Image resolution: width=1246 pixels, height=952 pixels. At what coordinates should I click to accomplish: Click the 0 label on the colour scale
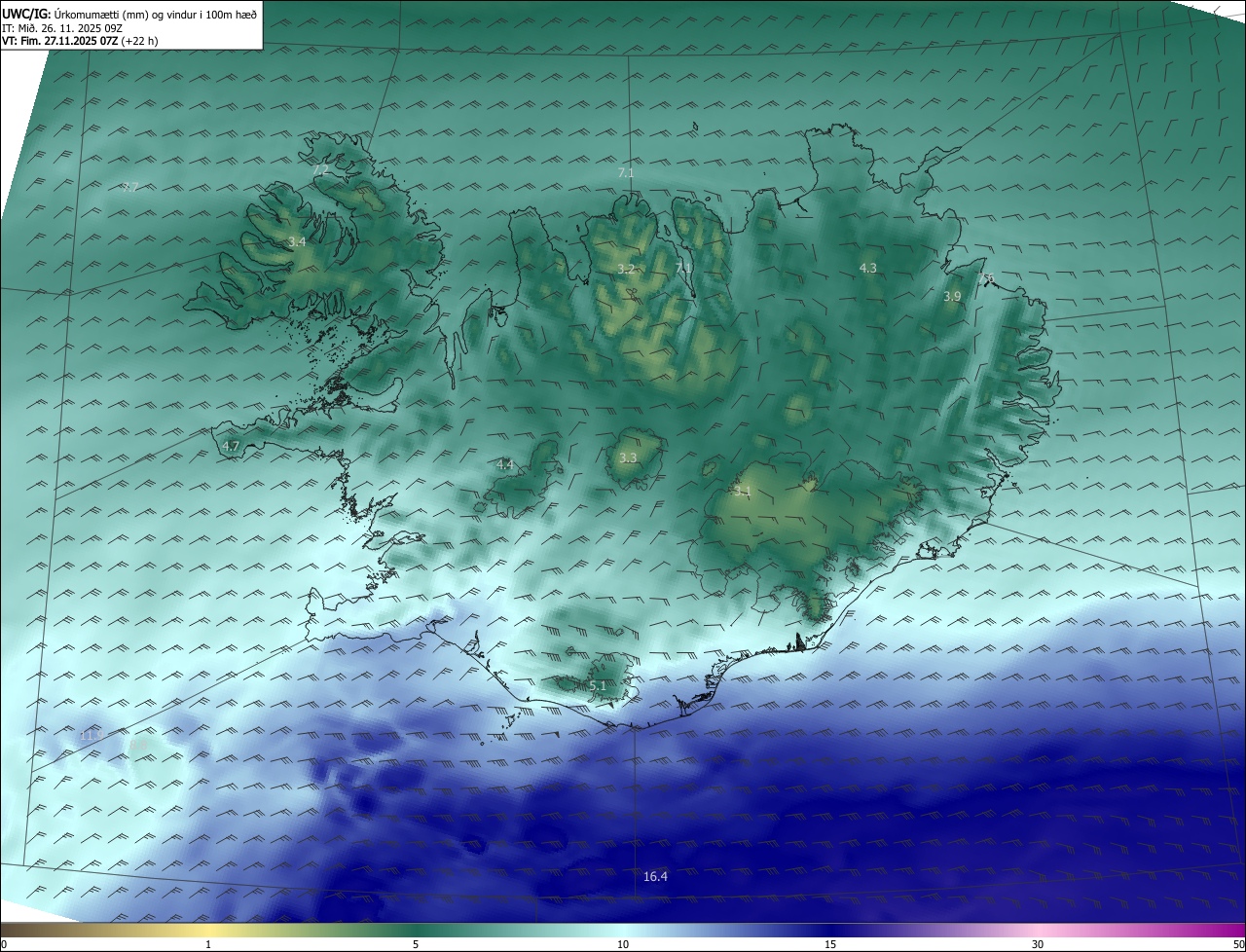point(4,944)
